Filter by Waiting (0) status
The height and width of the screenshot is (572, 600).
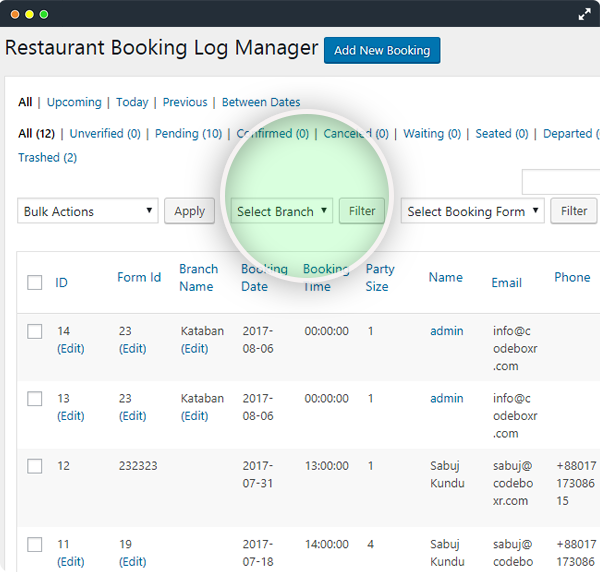click(x=432, y=134)
